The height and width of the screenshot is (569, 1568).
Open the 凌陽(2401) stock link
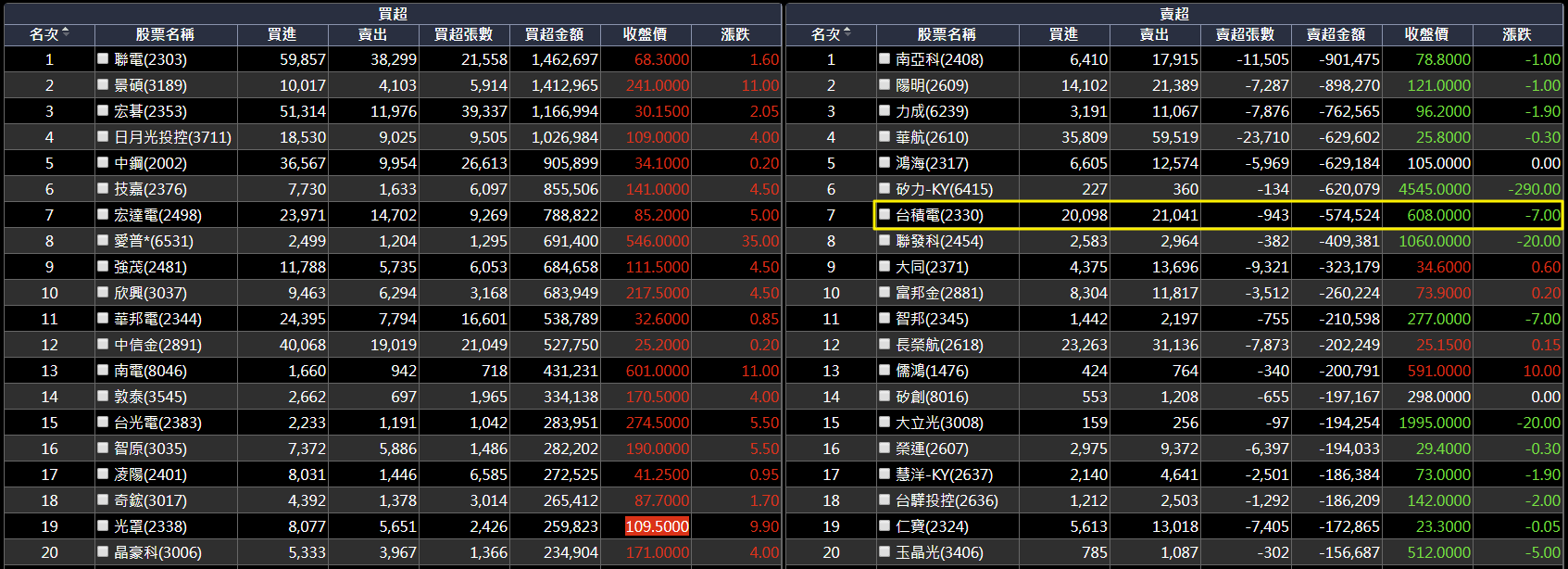pyautogui.click(x=150, y=474)
